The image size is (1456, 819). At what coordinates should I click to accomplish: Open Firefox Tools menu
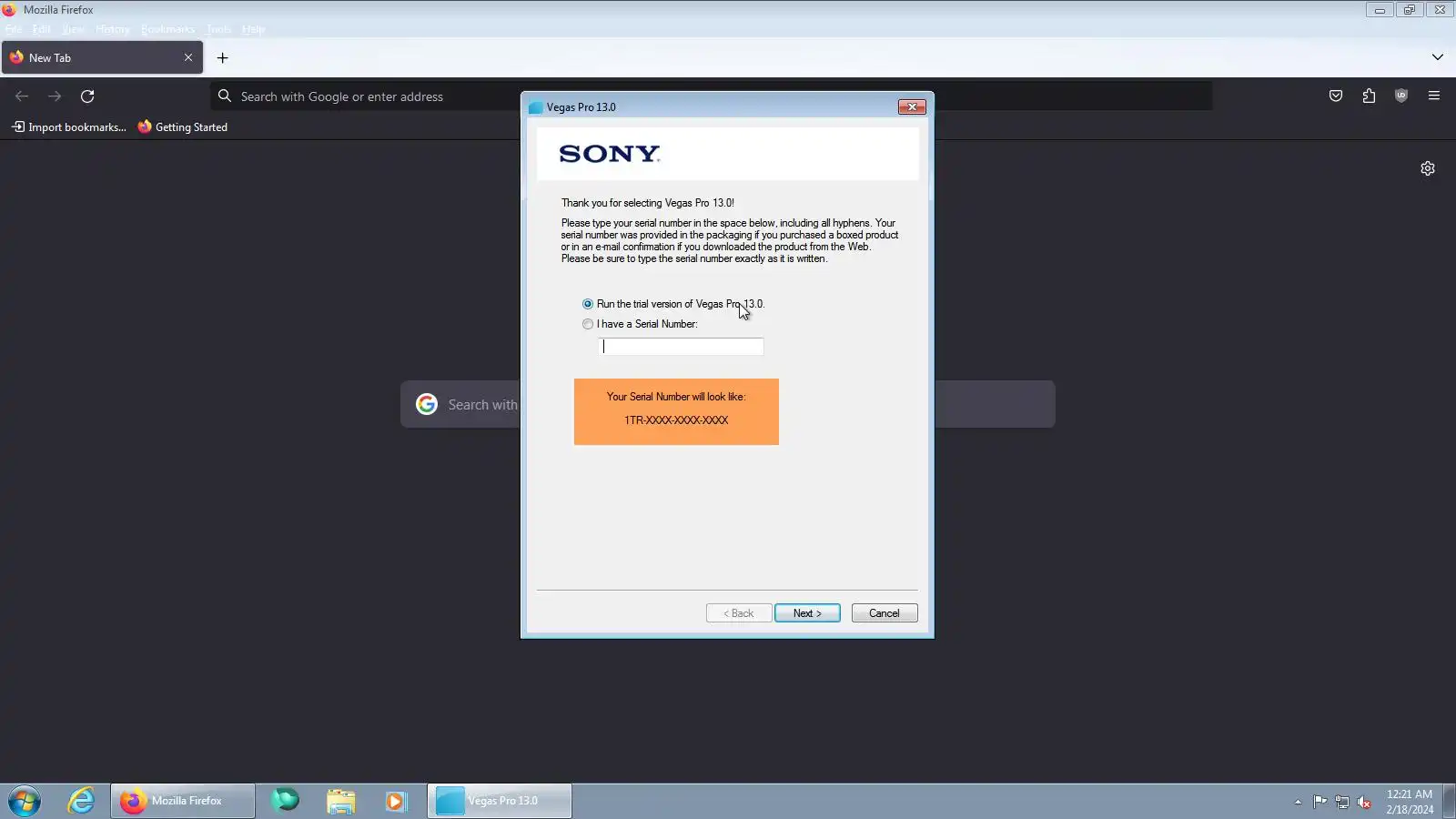(x=218, y=29)
